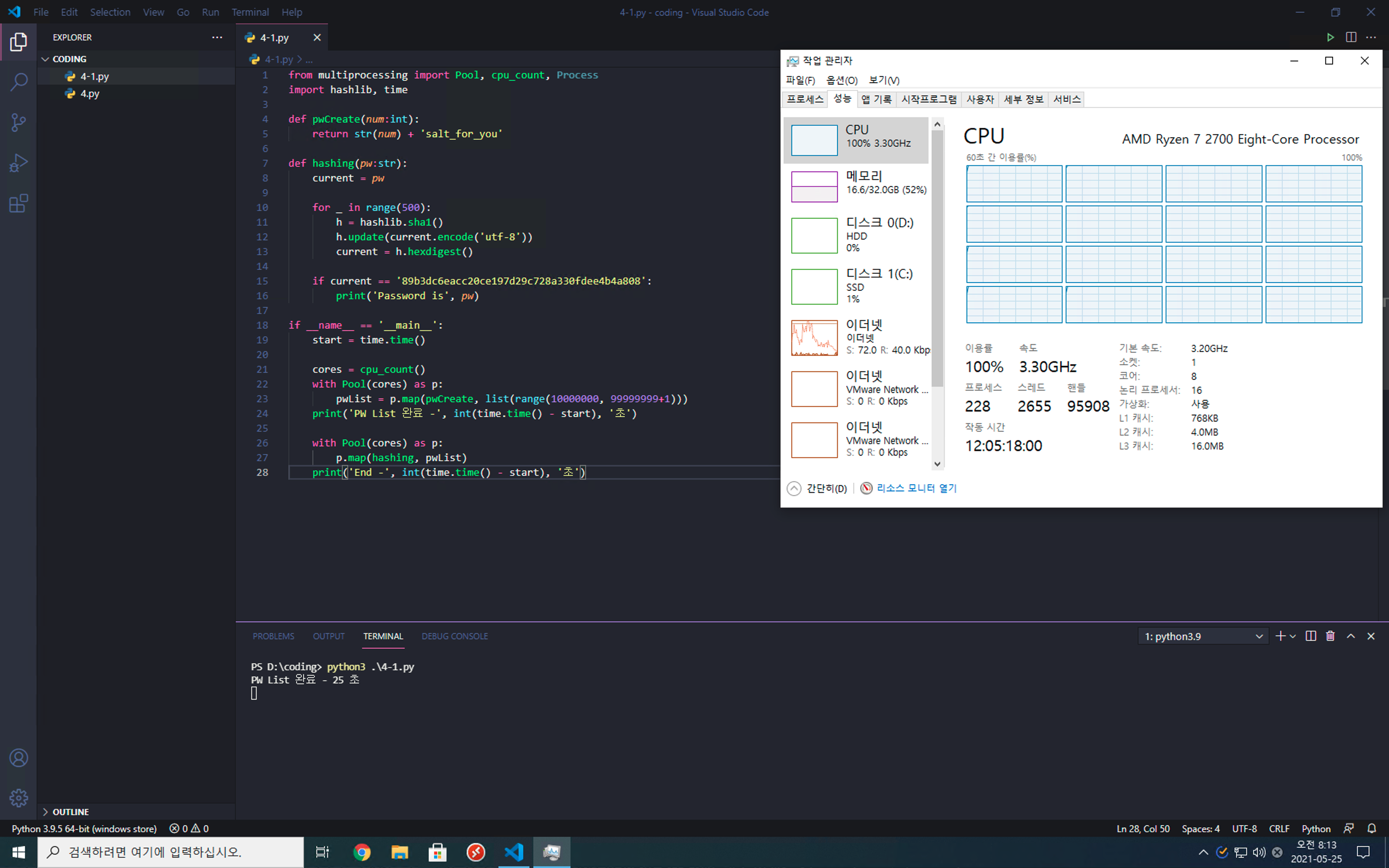Open the Extensions view
The width and height of the screenshot is (1389, 868).
click(x=18, y=203)
